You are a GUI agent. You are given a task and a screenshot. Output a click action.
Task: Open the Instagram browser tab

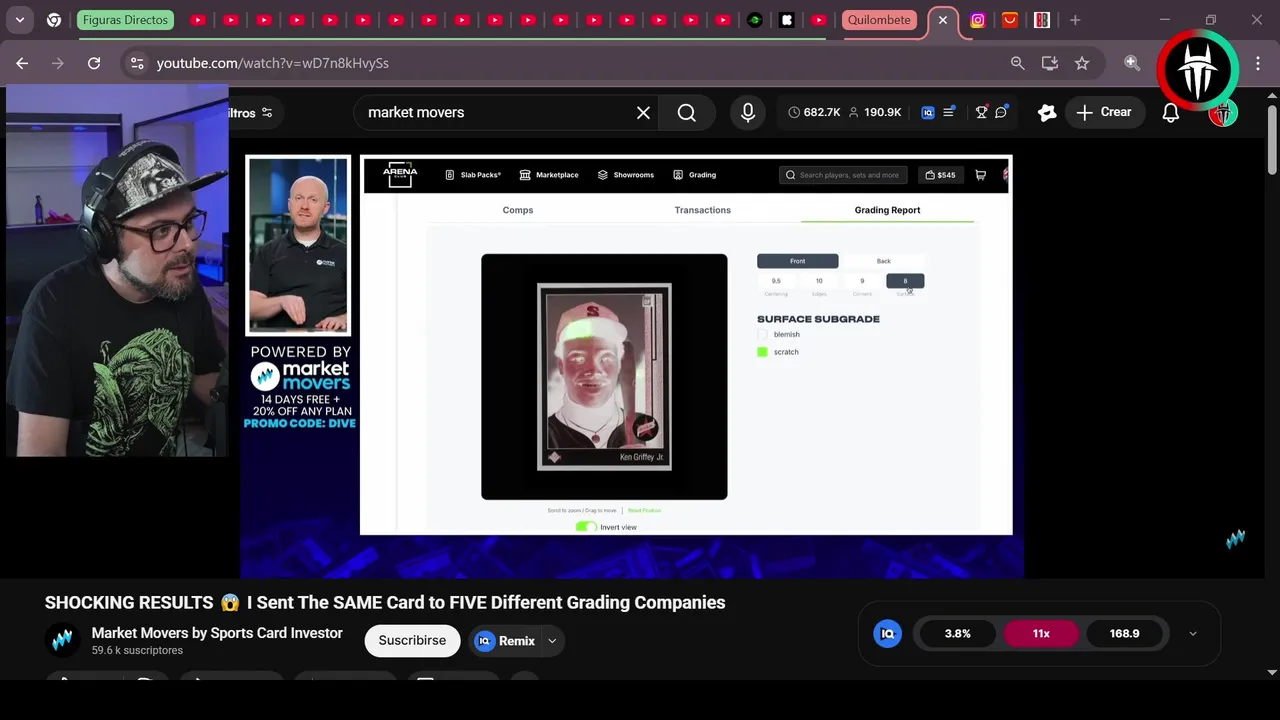(978, 20)
